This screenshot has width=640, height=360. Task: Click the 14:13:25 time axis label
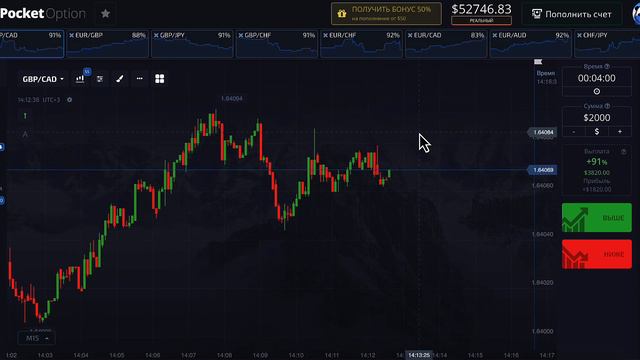(x=419, y=355)
